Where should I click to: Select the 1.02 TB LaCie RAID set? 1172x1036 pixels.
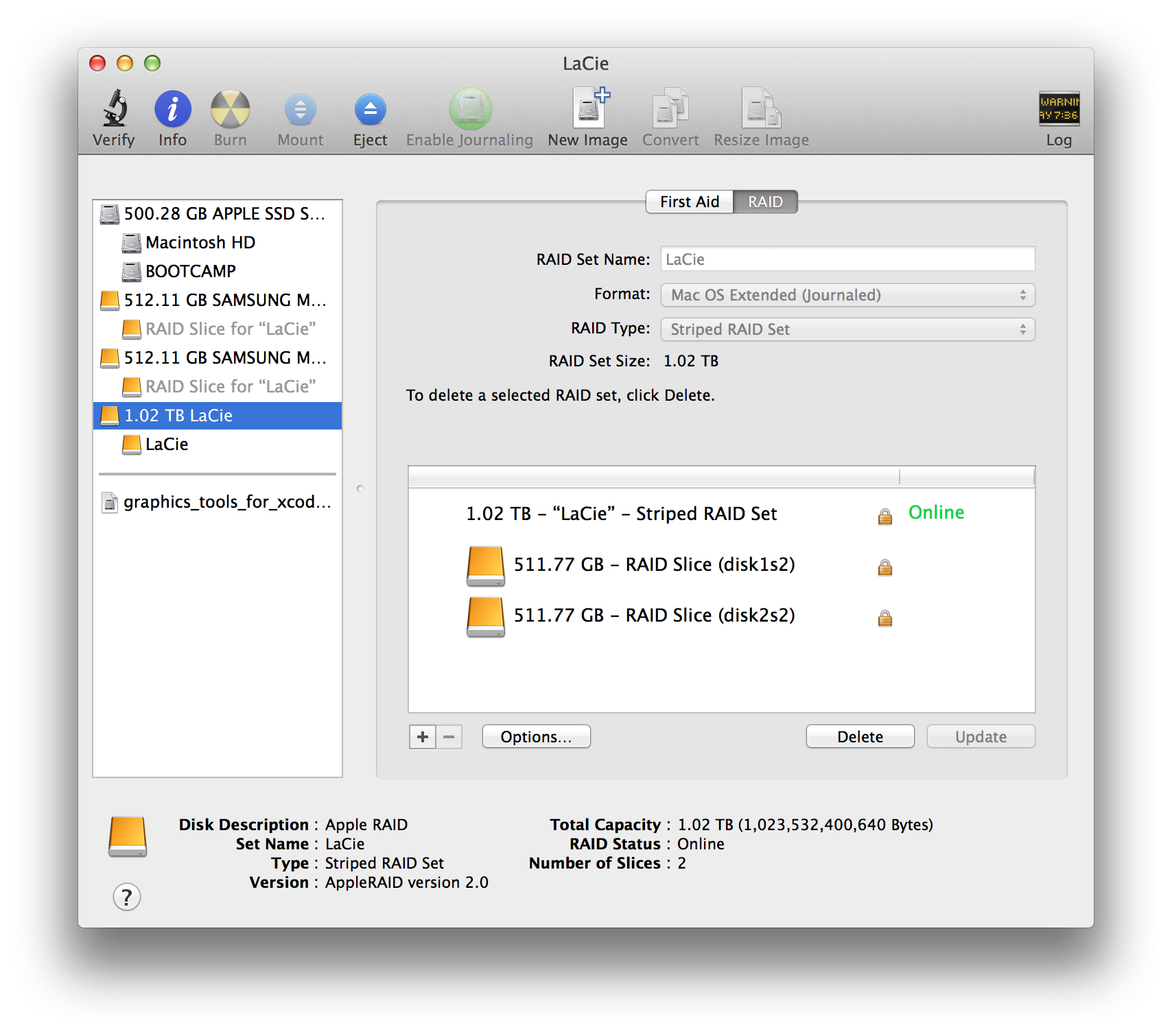(218, 416)
